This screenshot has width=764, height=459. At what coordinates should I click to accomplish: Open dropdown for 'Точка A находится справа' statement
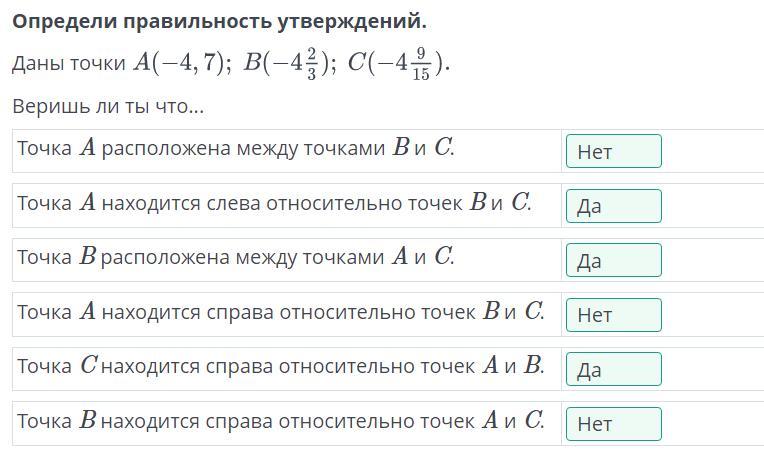tap(613, 315)
